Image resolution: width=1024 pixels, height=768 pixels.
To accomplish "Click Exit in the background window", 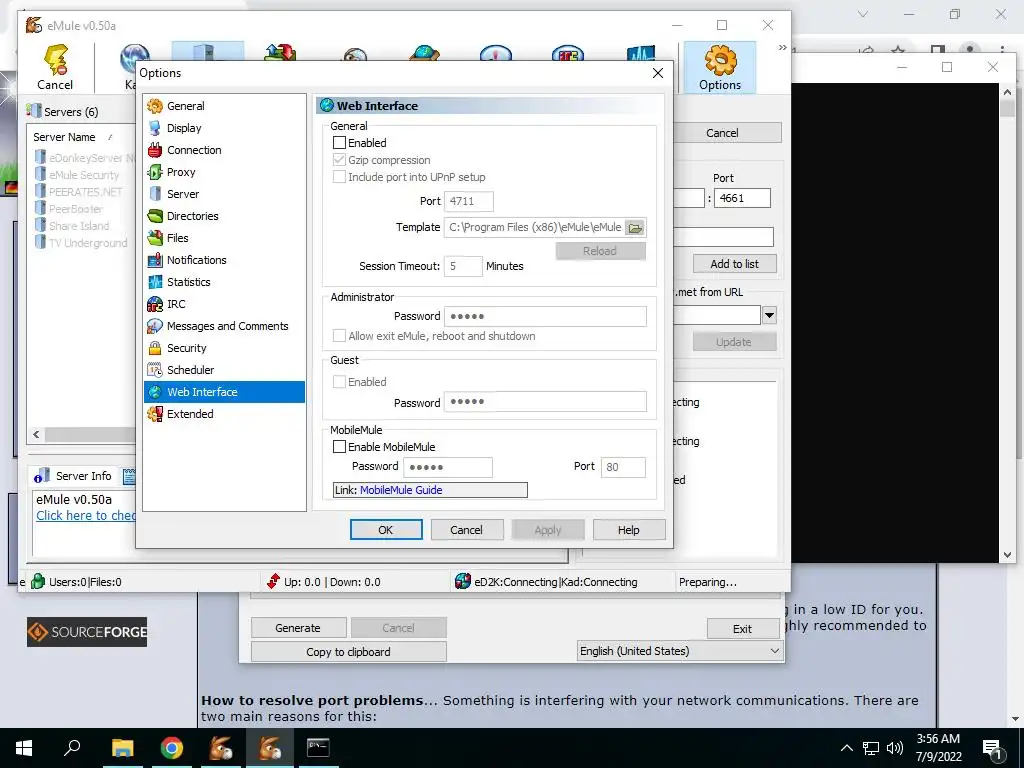I will (x=743, y=629).
